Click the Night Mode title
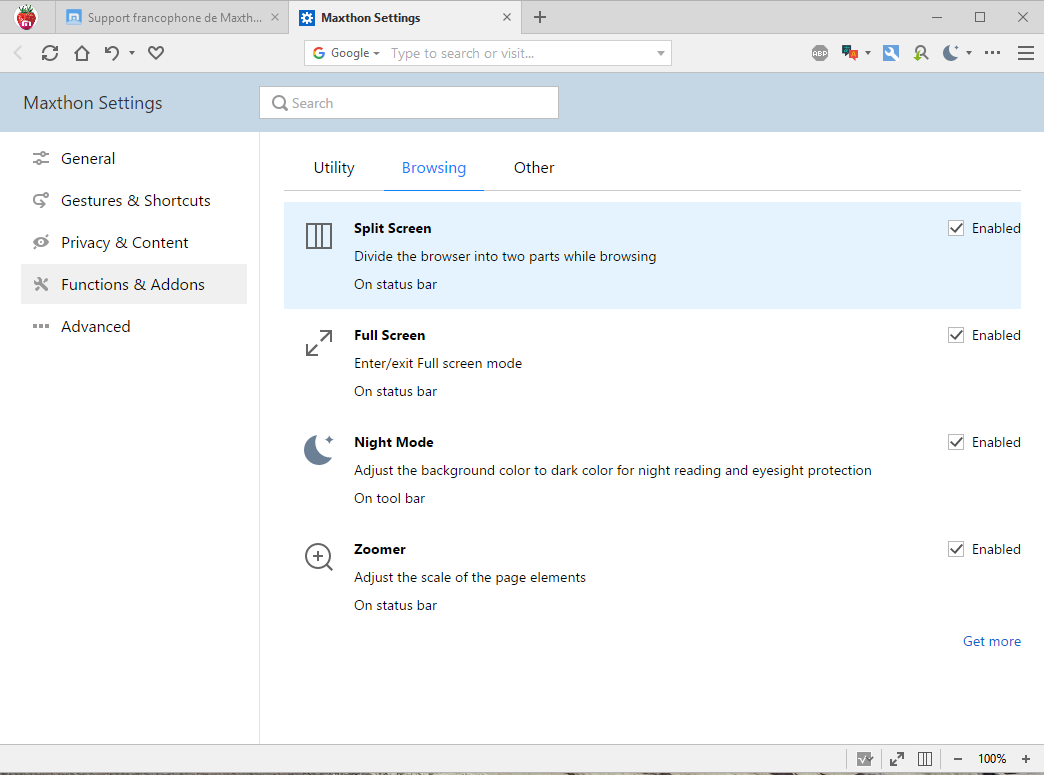This screenshot has height=775, width=1044. 393,442
